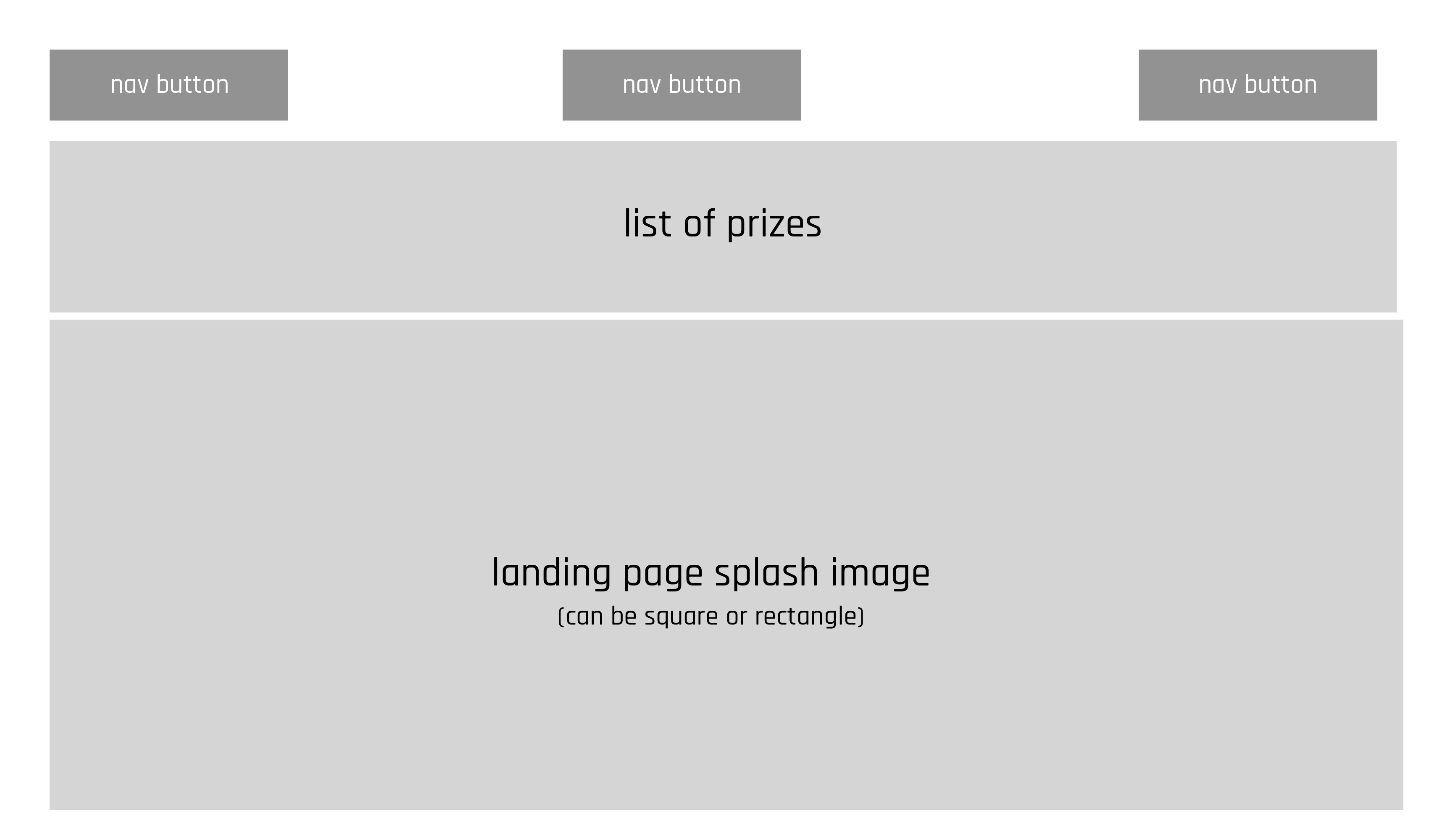Screen dimensions: 1437x840
Task: Click the large splash image placeholder
Action: click(x=726, y=565)
